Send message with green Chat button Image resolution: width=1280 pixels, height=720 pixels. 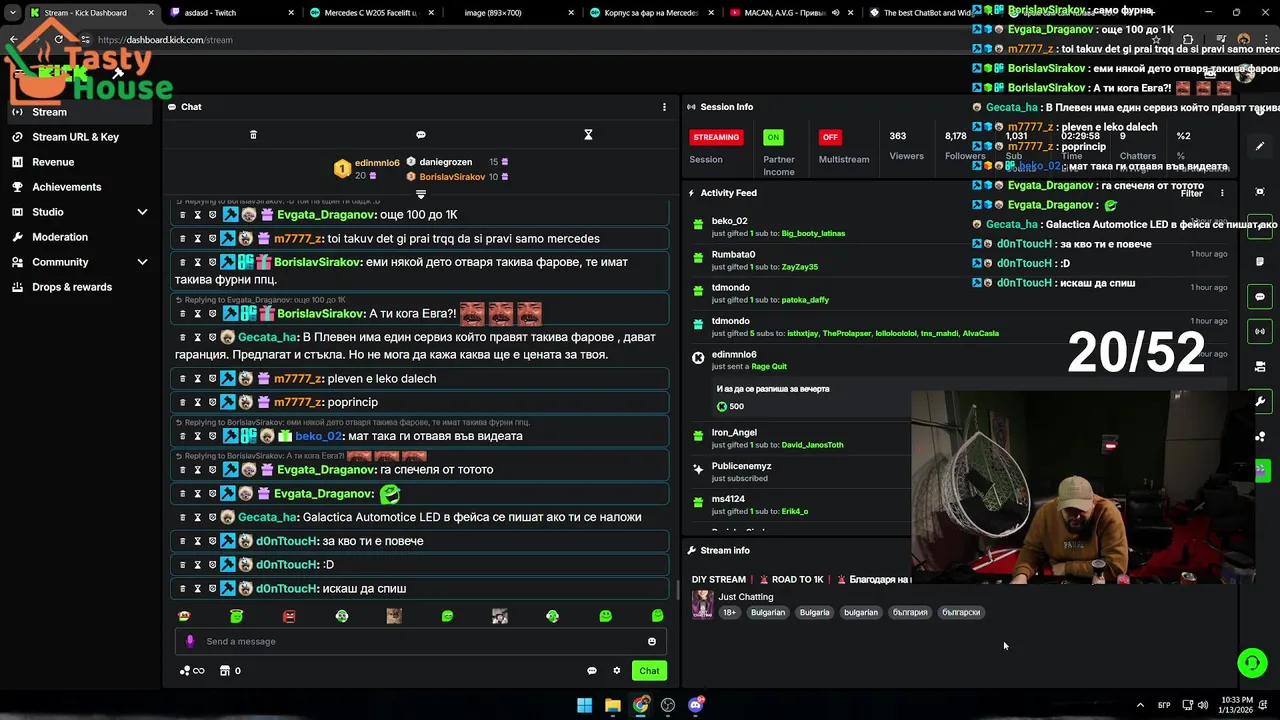pos(650,671)
